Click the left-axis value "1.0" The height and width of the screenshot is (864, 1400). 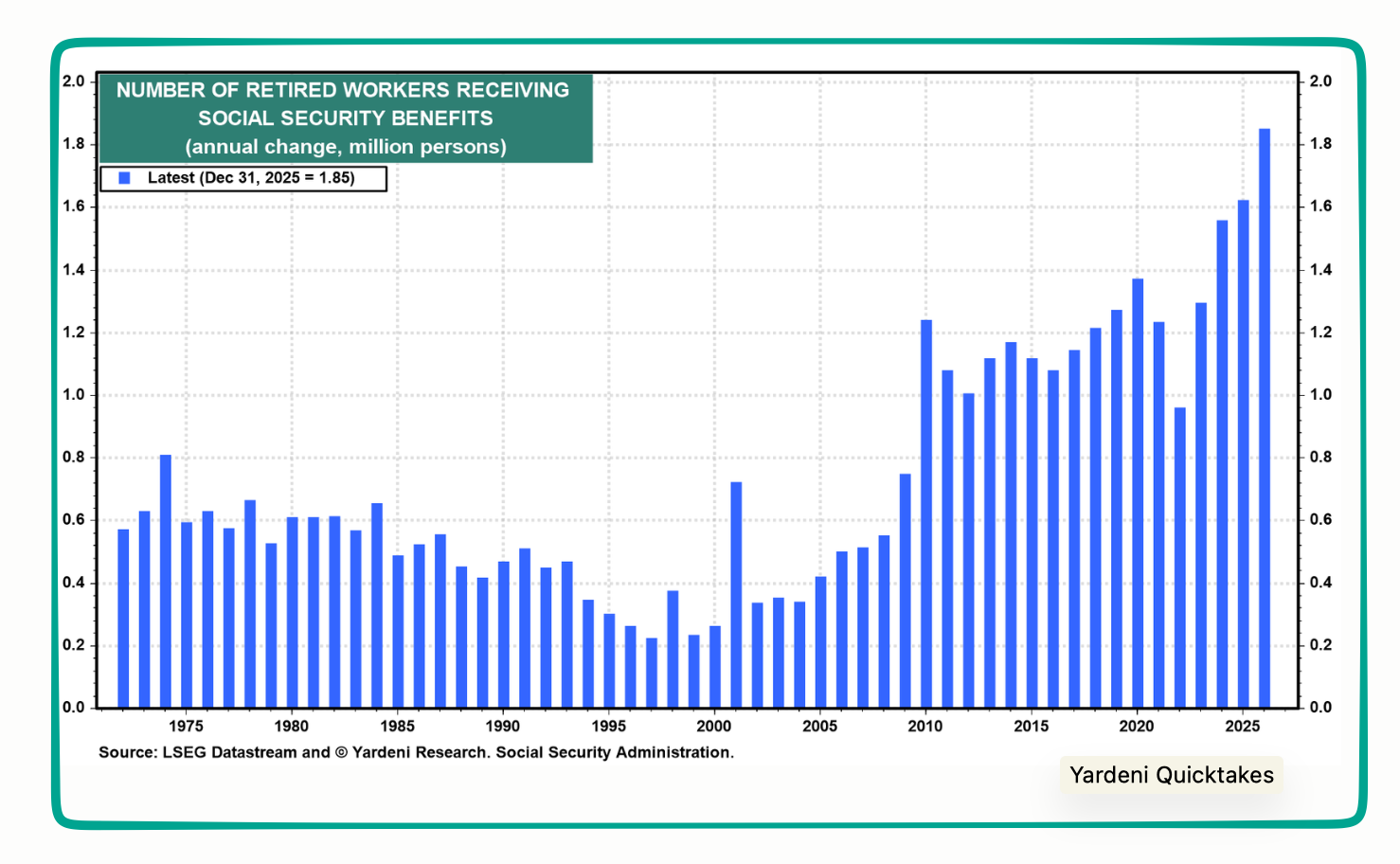pos(73,395)
